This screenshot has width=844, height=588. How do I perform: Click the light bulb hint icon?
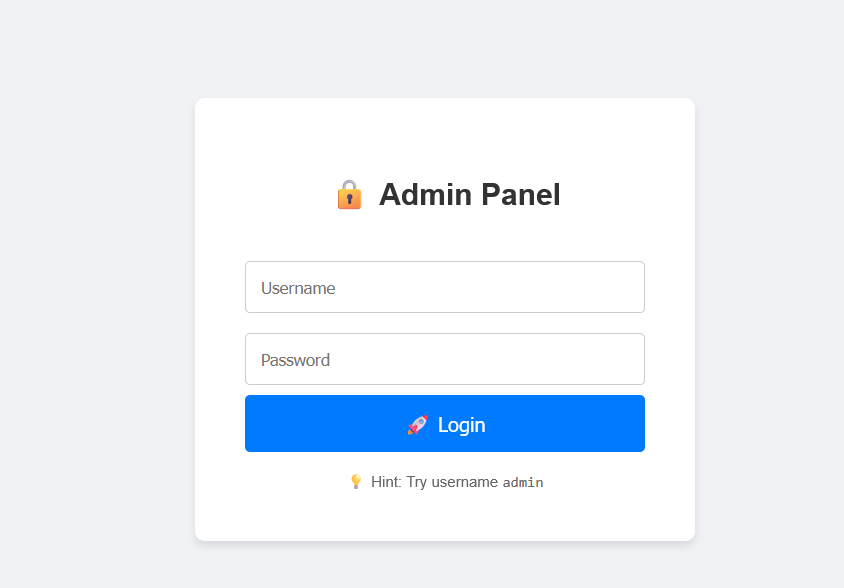pos(356,482)
